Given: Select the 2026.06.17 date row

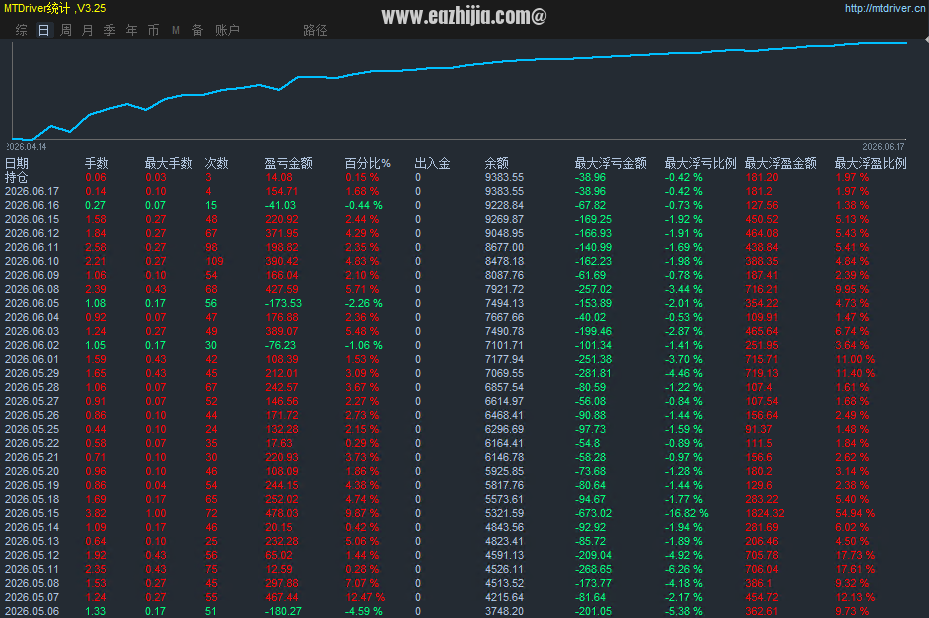Looking at the screenshot, I should pyautogui.click(x=32, y=191).
